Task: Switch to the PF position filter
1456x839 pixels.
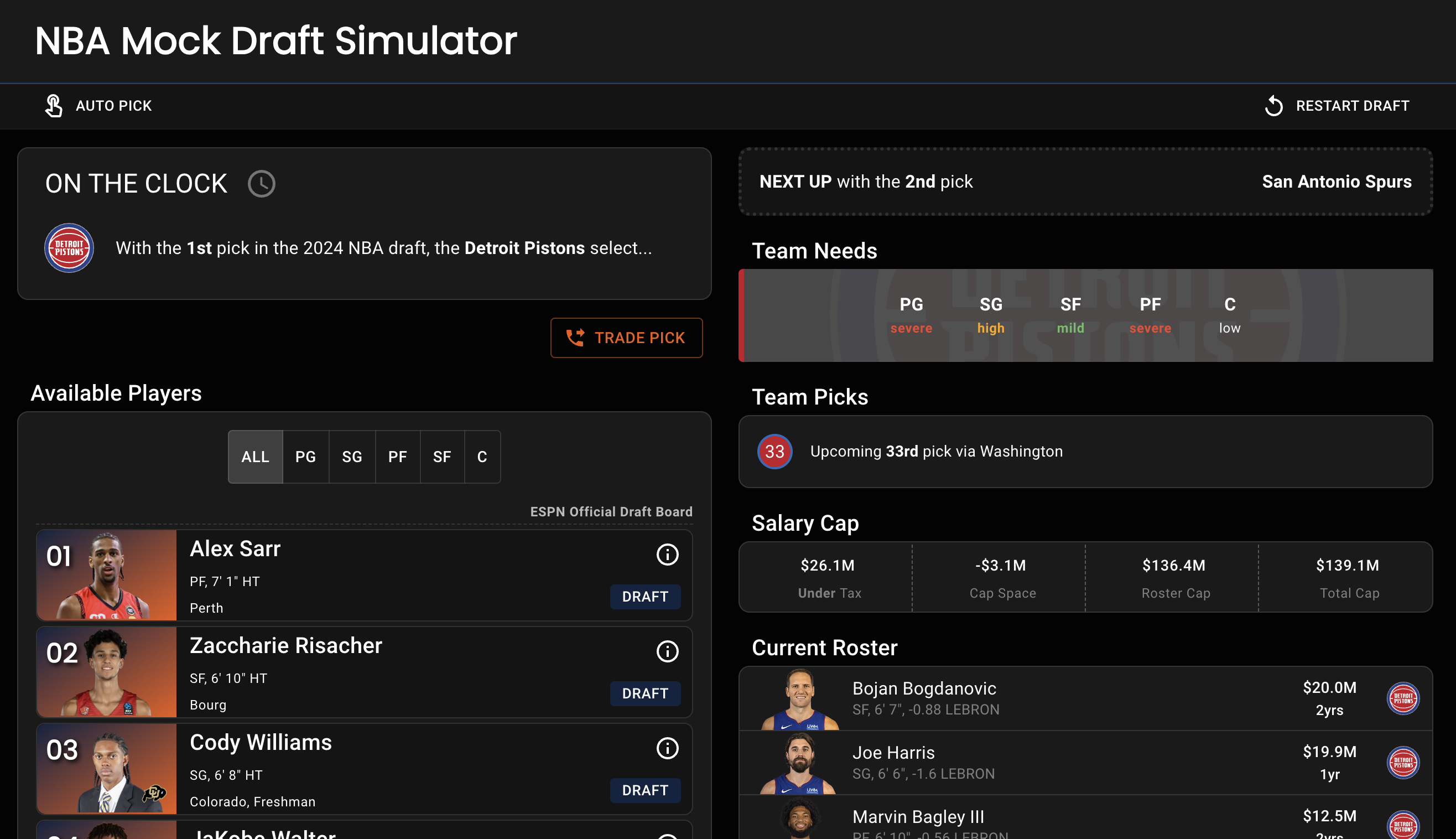Action: 397,457
